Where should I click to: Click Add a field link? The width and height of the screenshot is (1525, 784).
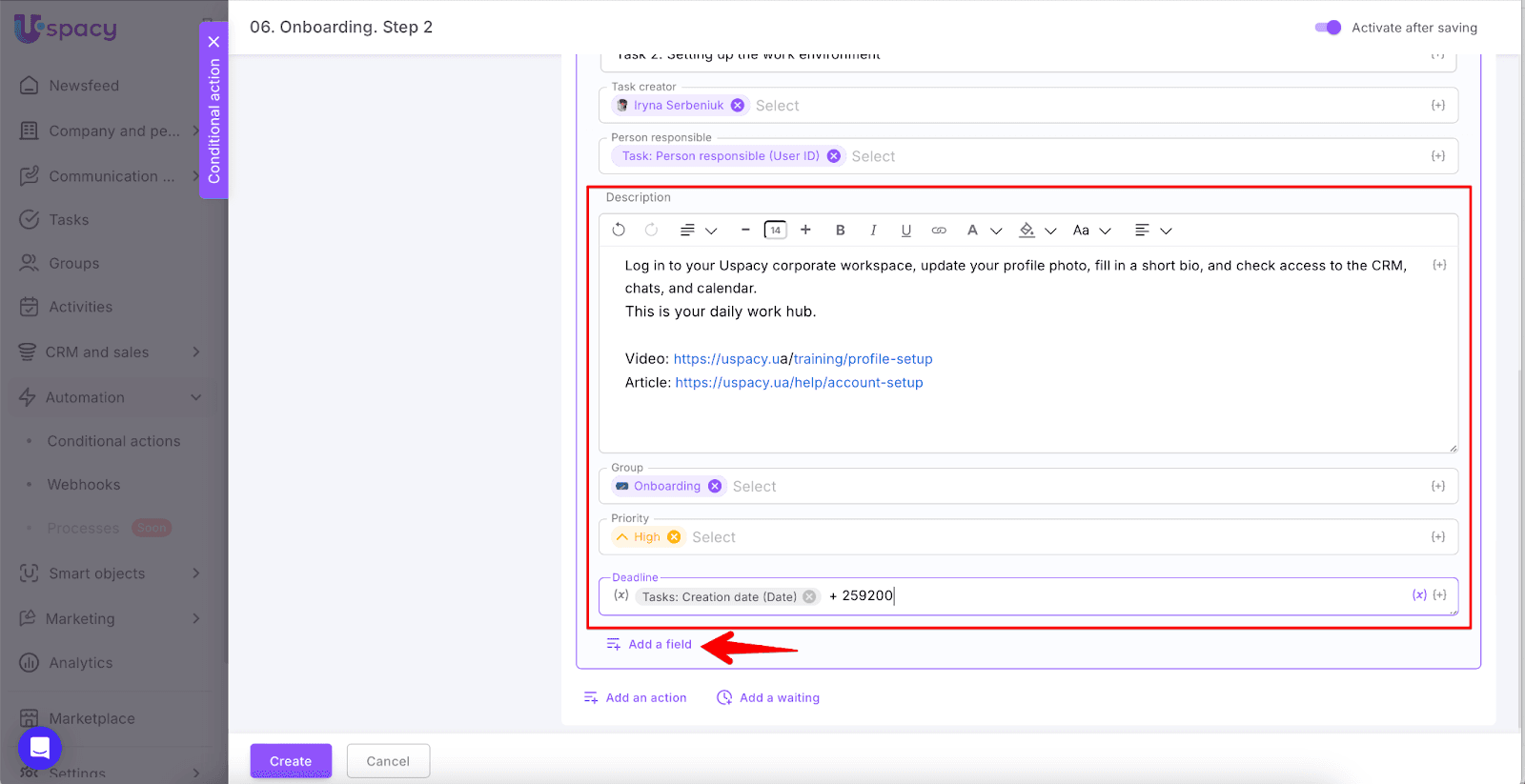click(x=660, y=644)
